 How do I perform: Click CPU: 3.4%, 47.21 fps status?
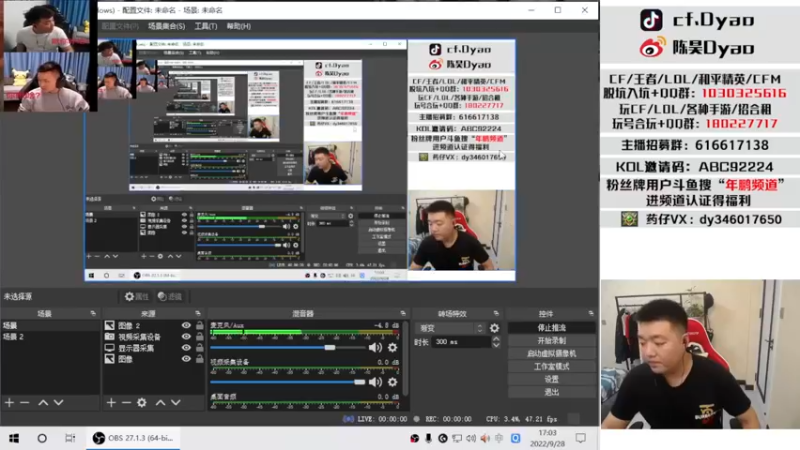coord(521,419)
